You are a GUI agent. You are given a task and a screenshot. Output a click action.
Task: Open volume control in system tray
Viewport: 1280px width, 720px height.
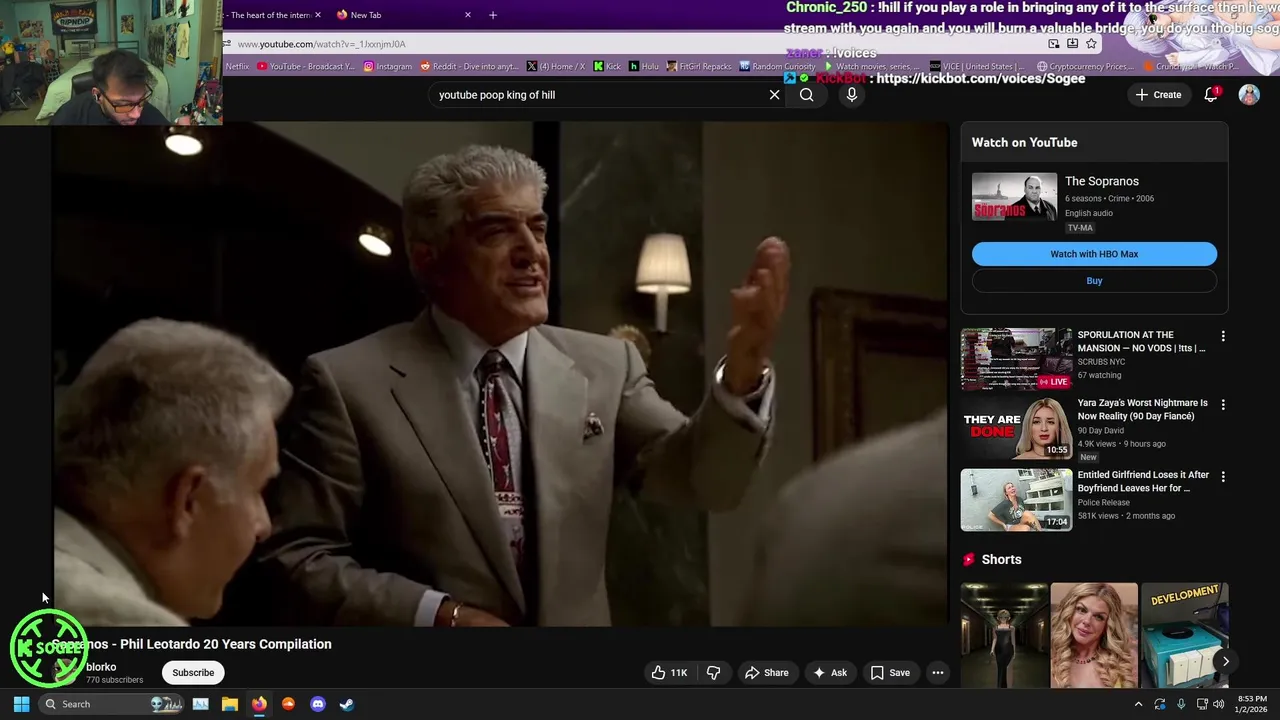pyautogui.click(x=1218, y=704)
